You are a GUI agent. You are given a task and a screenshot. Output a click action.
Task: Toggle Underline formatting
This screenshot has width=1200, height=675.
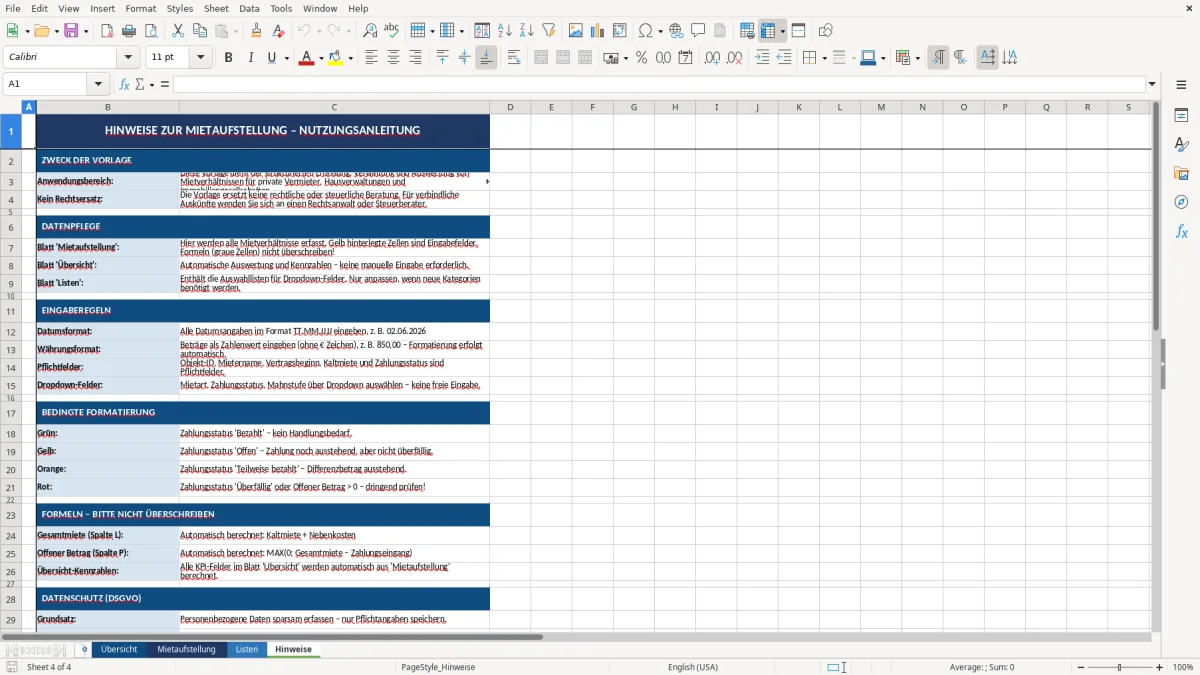tap(272, 58)
